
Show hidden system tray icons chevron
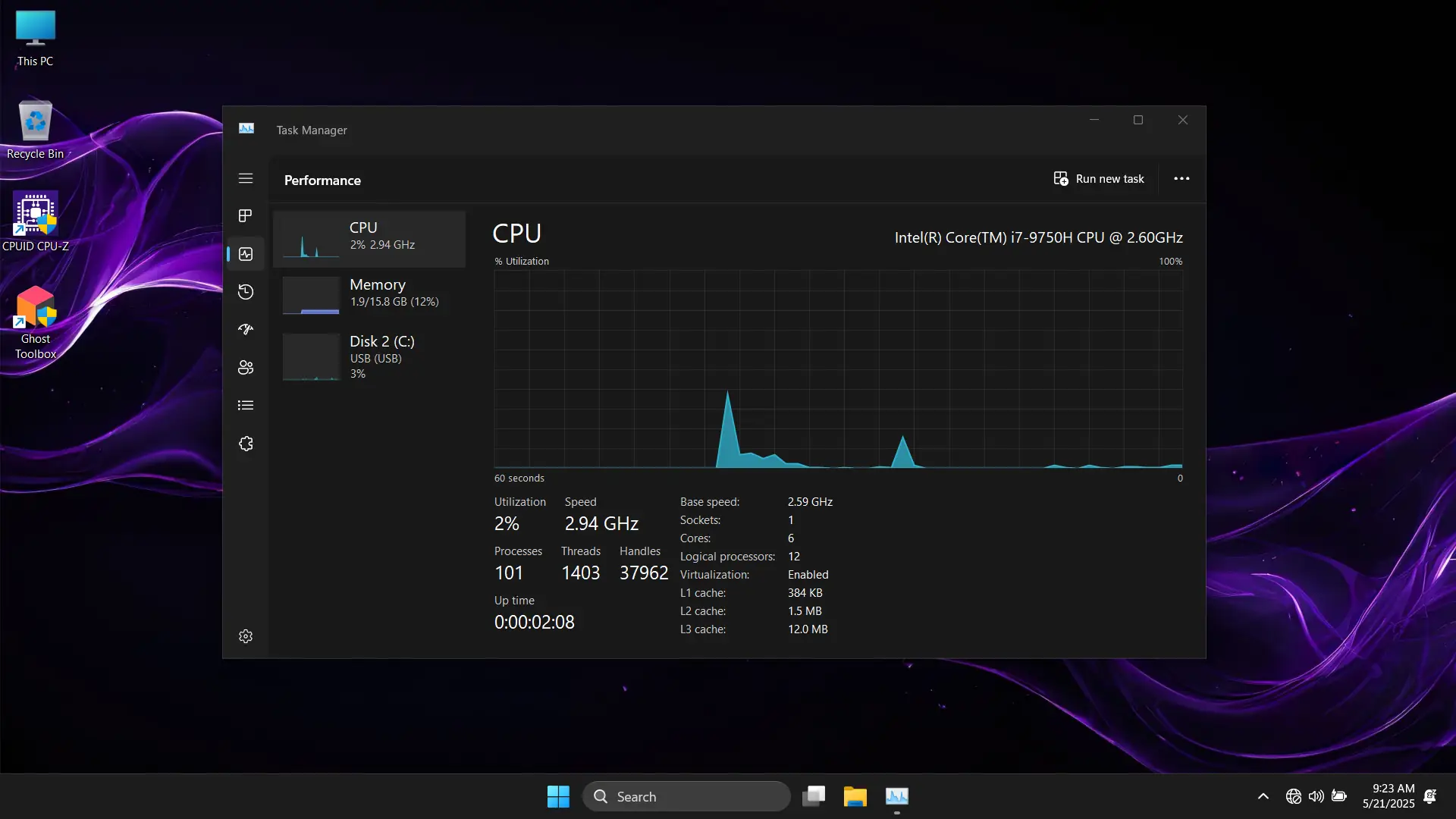[1263, 796]
